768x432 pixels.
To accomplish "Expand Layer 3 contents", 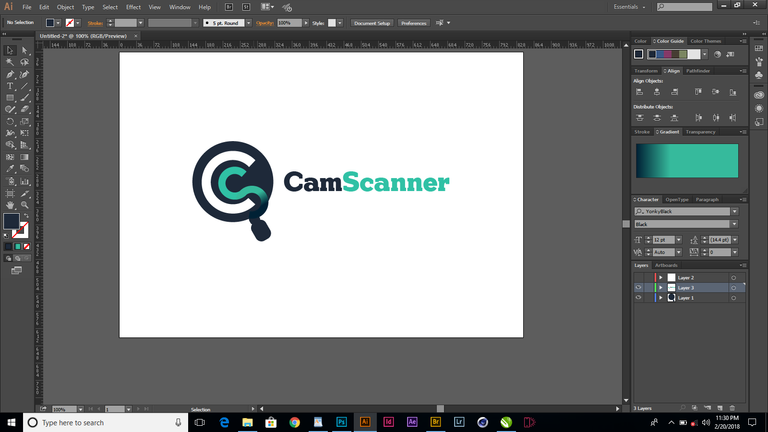I will 661,288.
